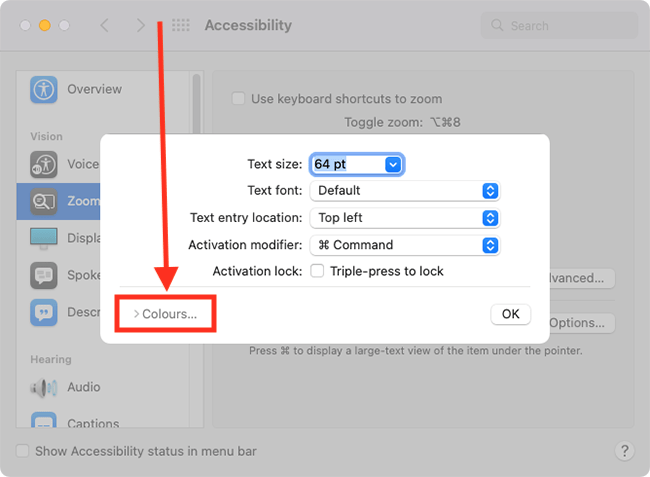Expand the Colours disclosure section
The height and width of the screenshot is (477, 650).
pyautogui.click(x=165, y=314)
